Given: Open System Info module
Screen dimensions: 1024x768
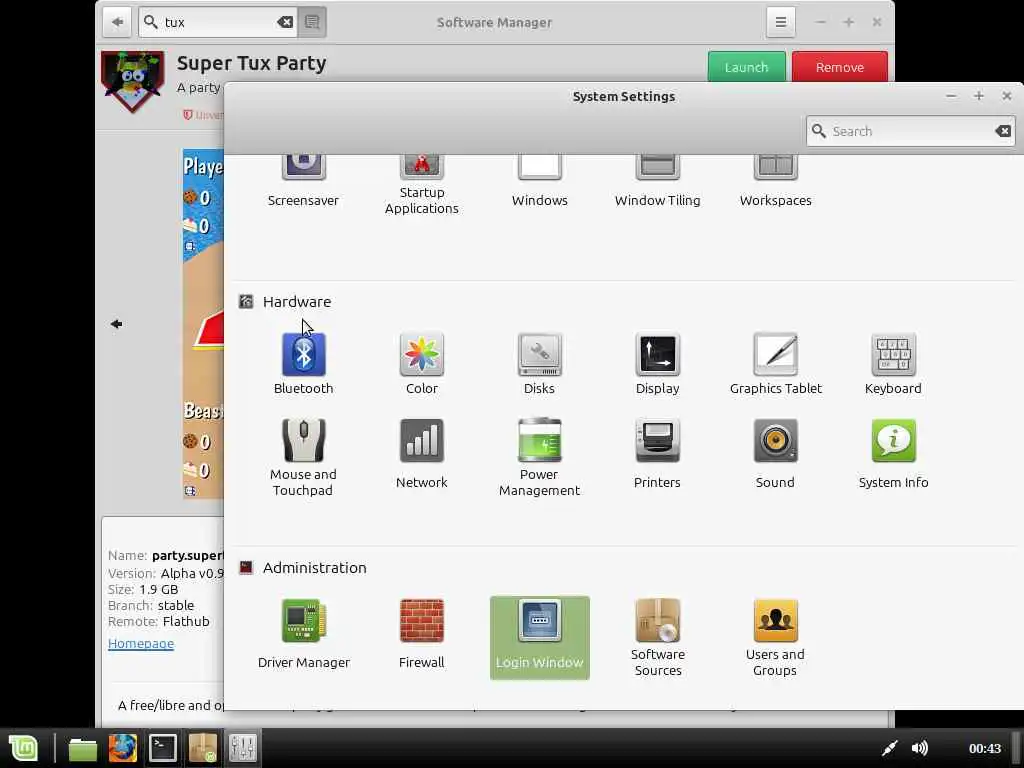Looking at the screenshot, I should [x=893, y=454].
